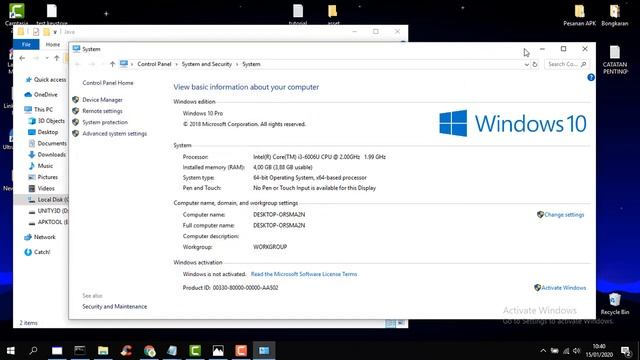
Task: Open the Windows Start button
Action: (11, 351)
